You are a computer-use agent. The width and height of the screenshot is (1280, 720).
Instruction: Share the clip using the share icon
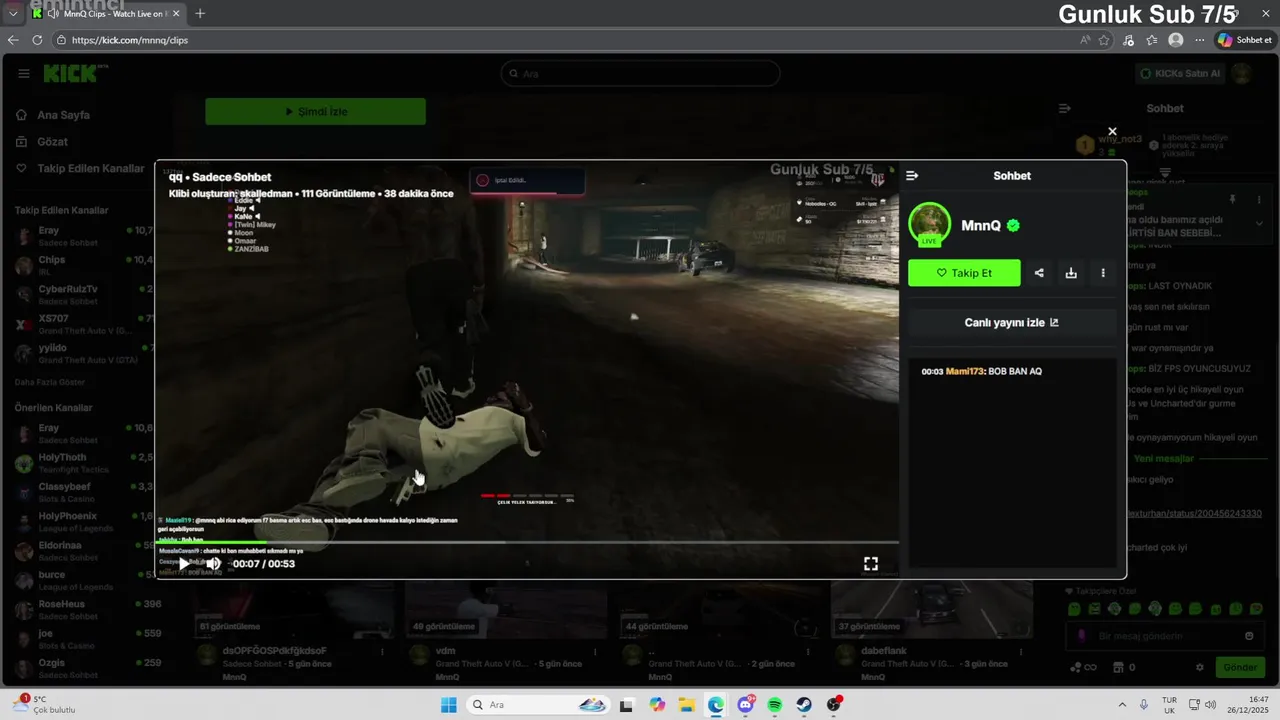[x=1039, y=273]
